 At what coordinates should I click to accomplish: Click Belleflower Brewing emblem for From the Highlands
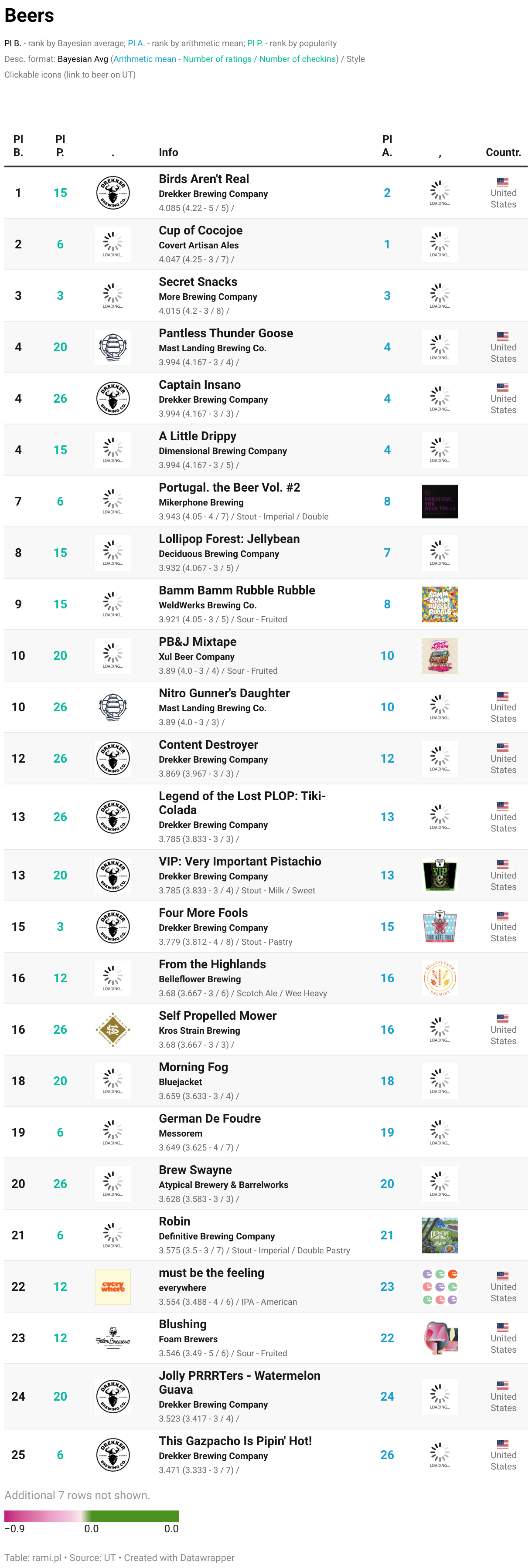[x=440, y=978]
